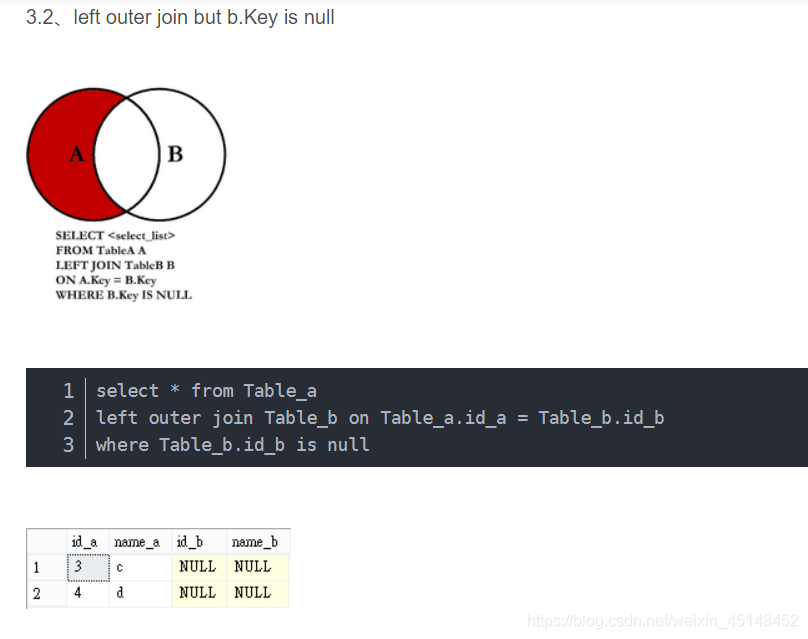The image size is (808, 639).
Task: Click the letter A label in the diagram
Action: pos(77,154)
